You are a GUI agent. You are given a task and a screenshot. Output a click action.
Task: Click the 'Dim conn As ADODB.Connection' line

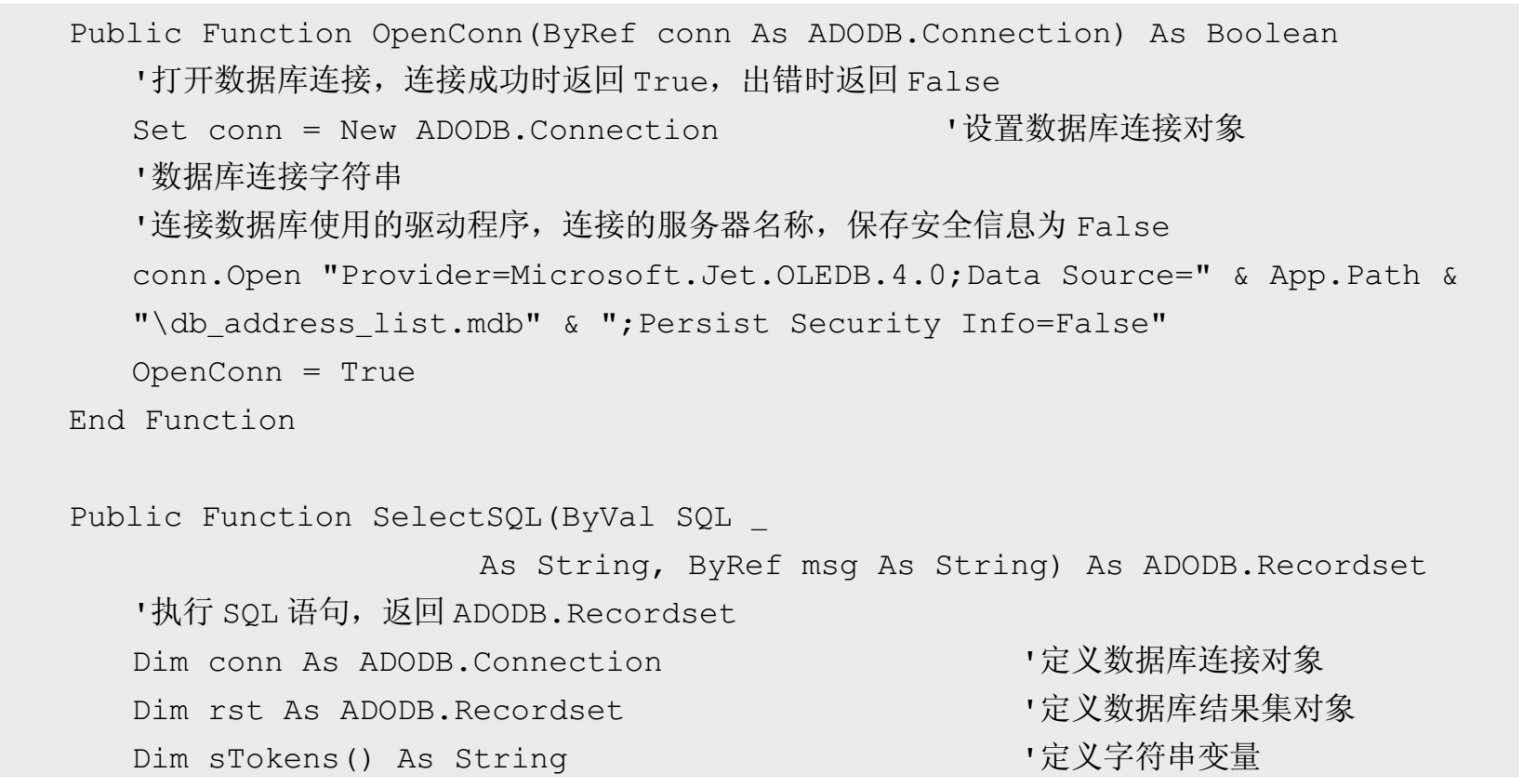coord(397,662)
